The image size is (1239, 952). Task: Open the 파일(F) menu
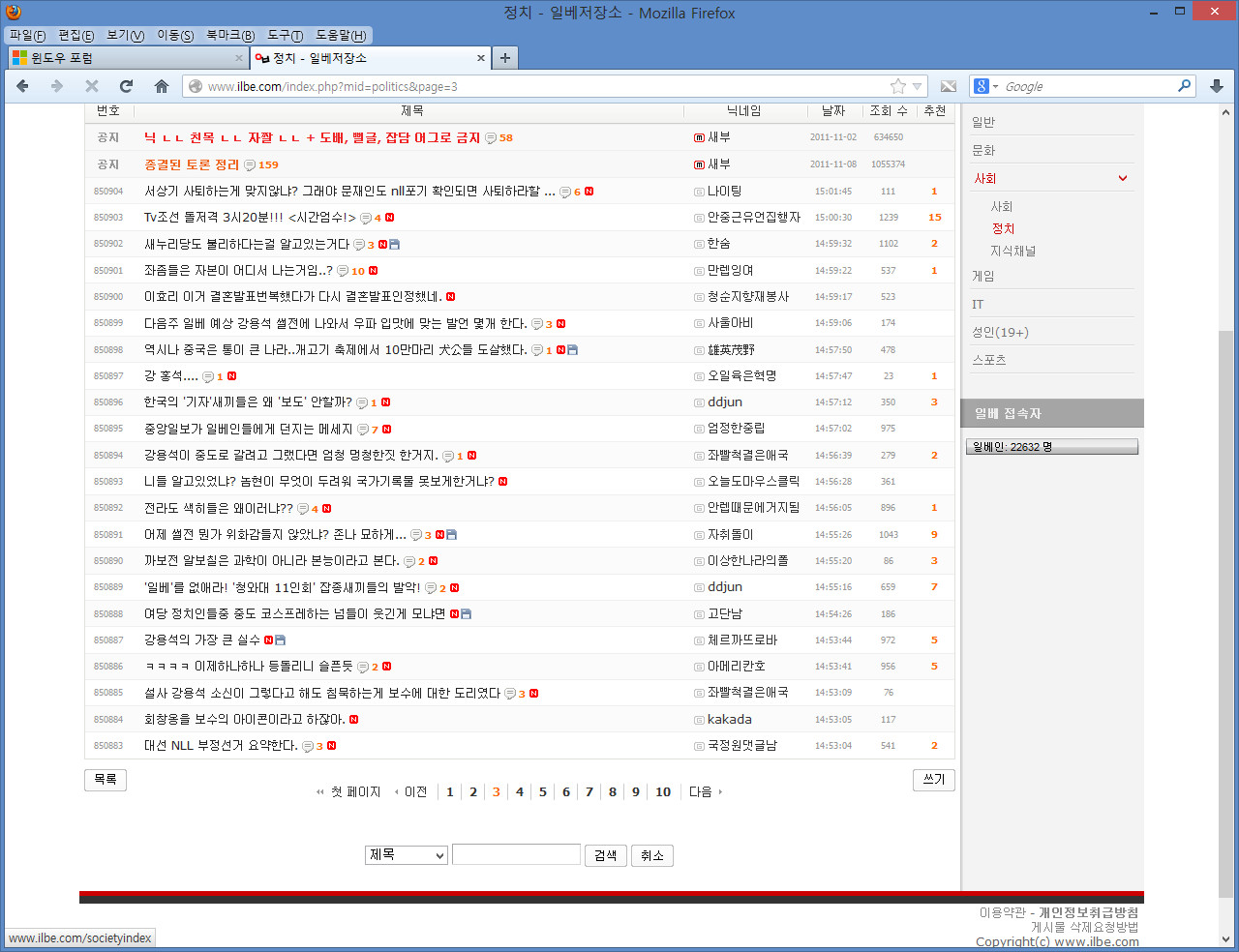point(27,35)
